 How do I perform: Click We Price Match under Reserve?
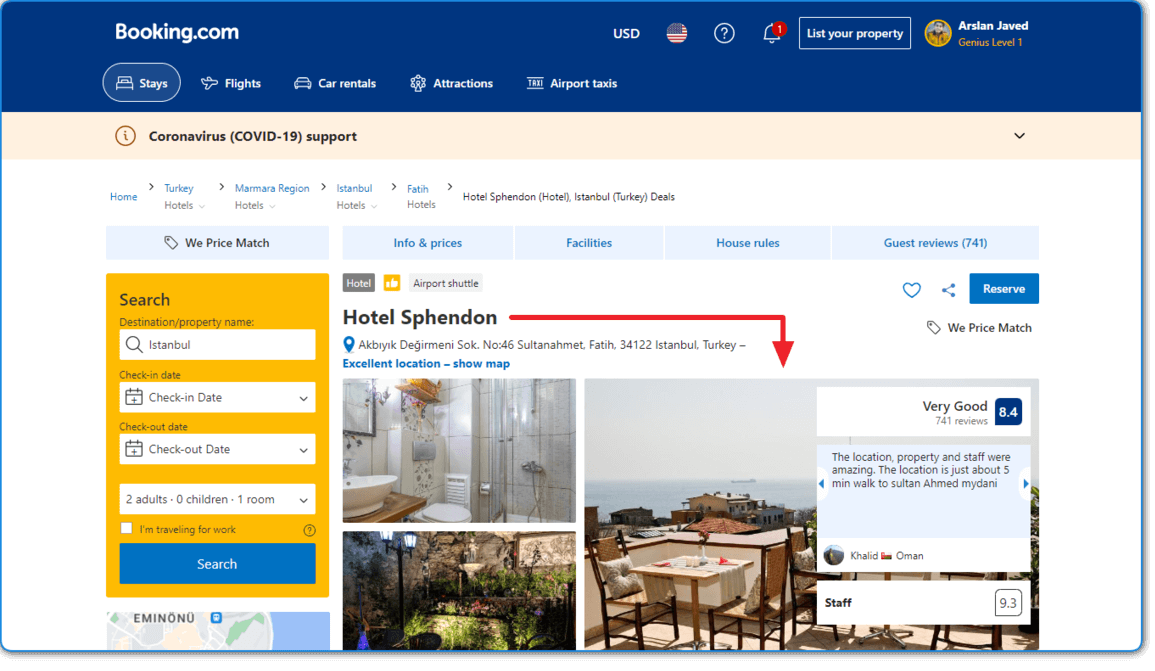tap(979, 328)
